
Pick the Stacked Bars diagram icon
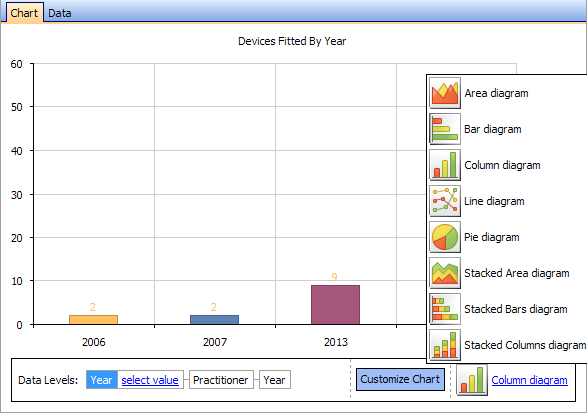tap(445, 309)
